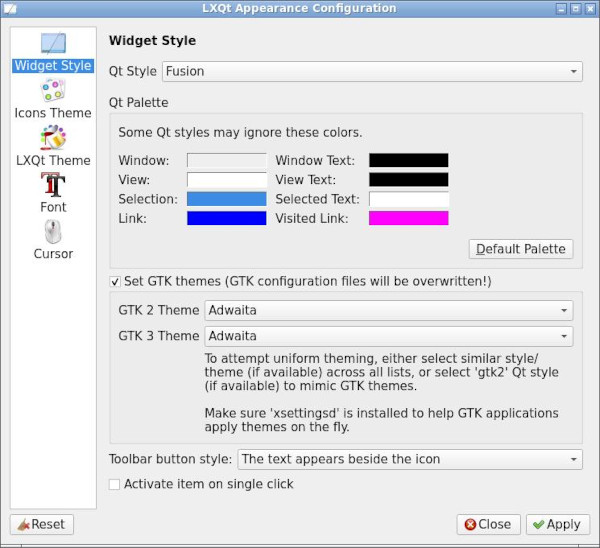The height and width of the screenshot is (548, 600).
Task: Click the Reset button
Action: (x=42, y=524)
